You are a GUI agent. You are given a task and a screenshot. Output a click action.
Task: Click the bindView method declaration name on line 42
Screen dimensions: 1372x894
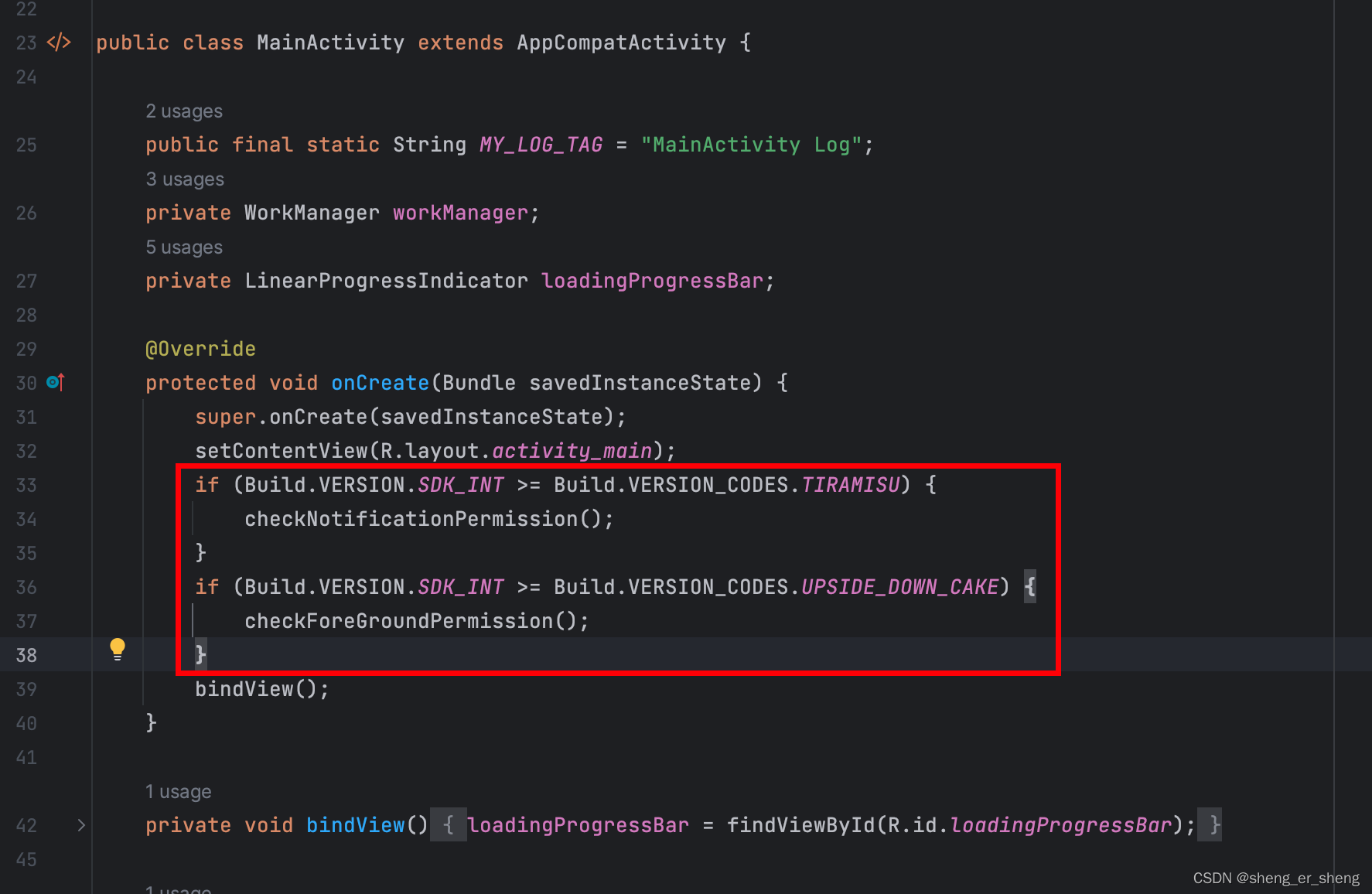pos(355,825)
